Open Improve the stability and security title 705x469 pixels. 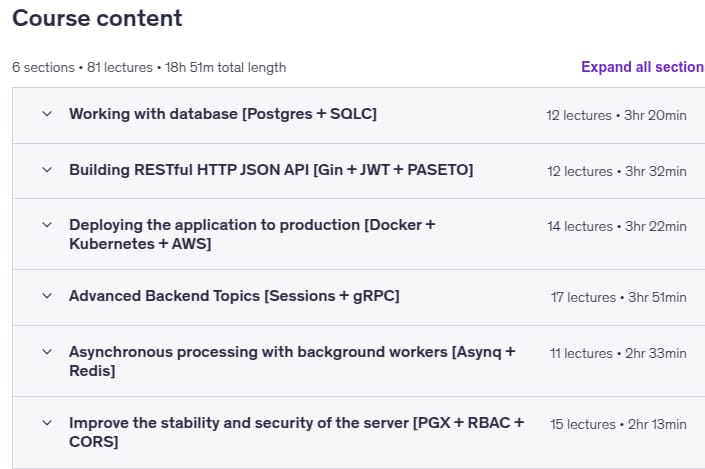coord(296,432)
